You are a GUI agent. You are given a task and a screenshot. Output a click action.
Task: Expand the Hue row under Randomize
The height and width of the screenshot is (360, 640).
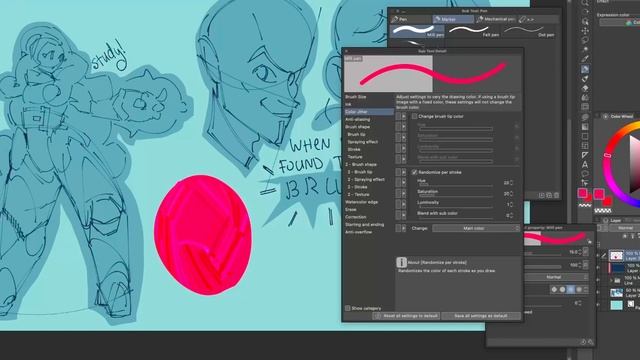click(403, 182)
